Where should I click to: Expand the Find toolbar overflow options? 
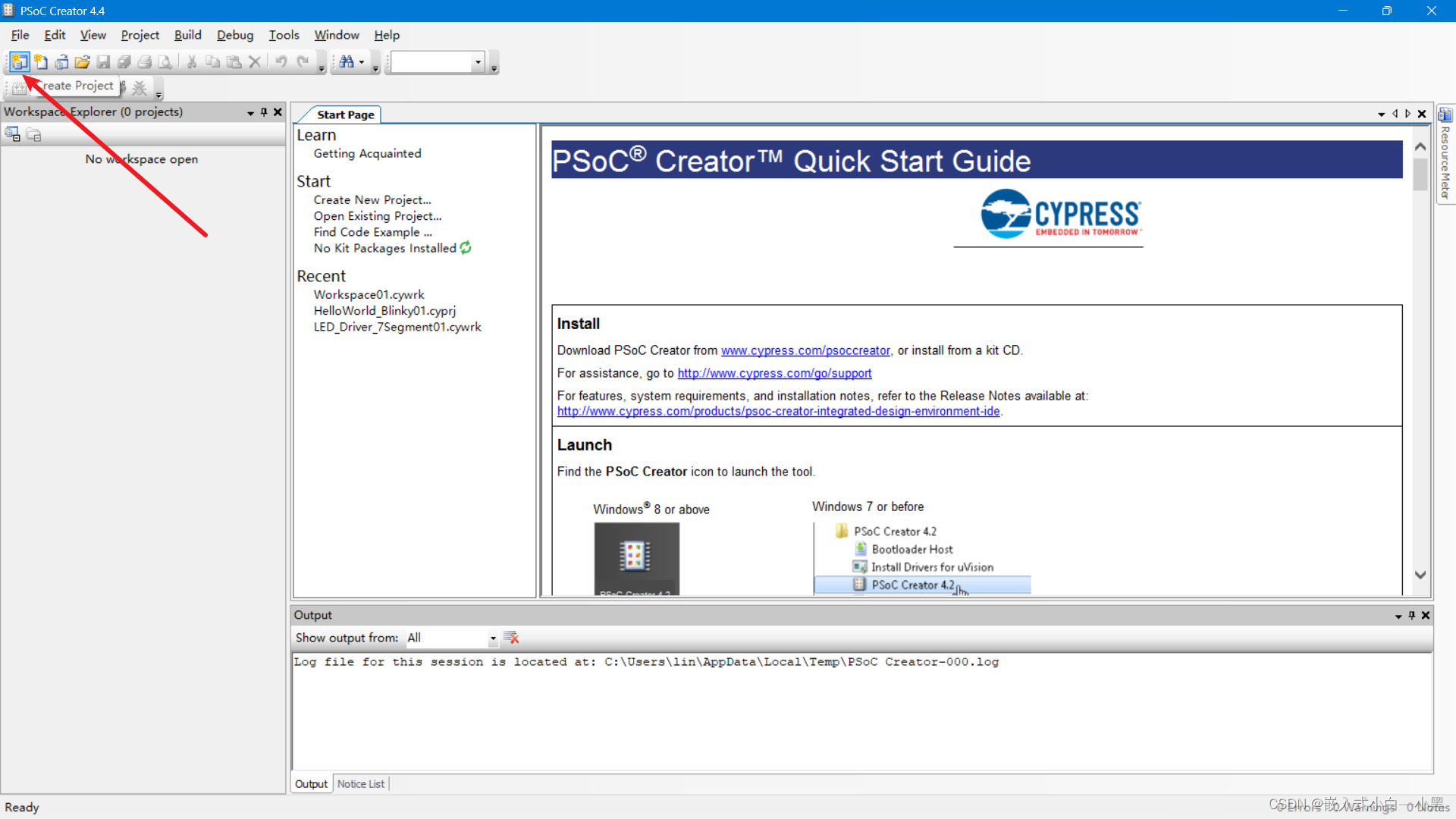point(376,68)
